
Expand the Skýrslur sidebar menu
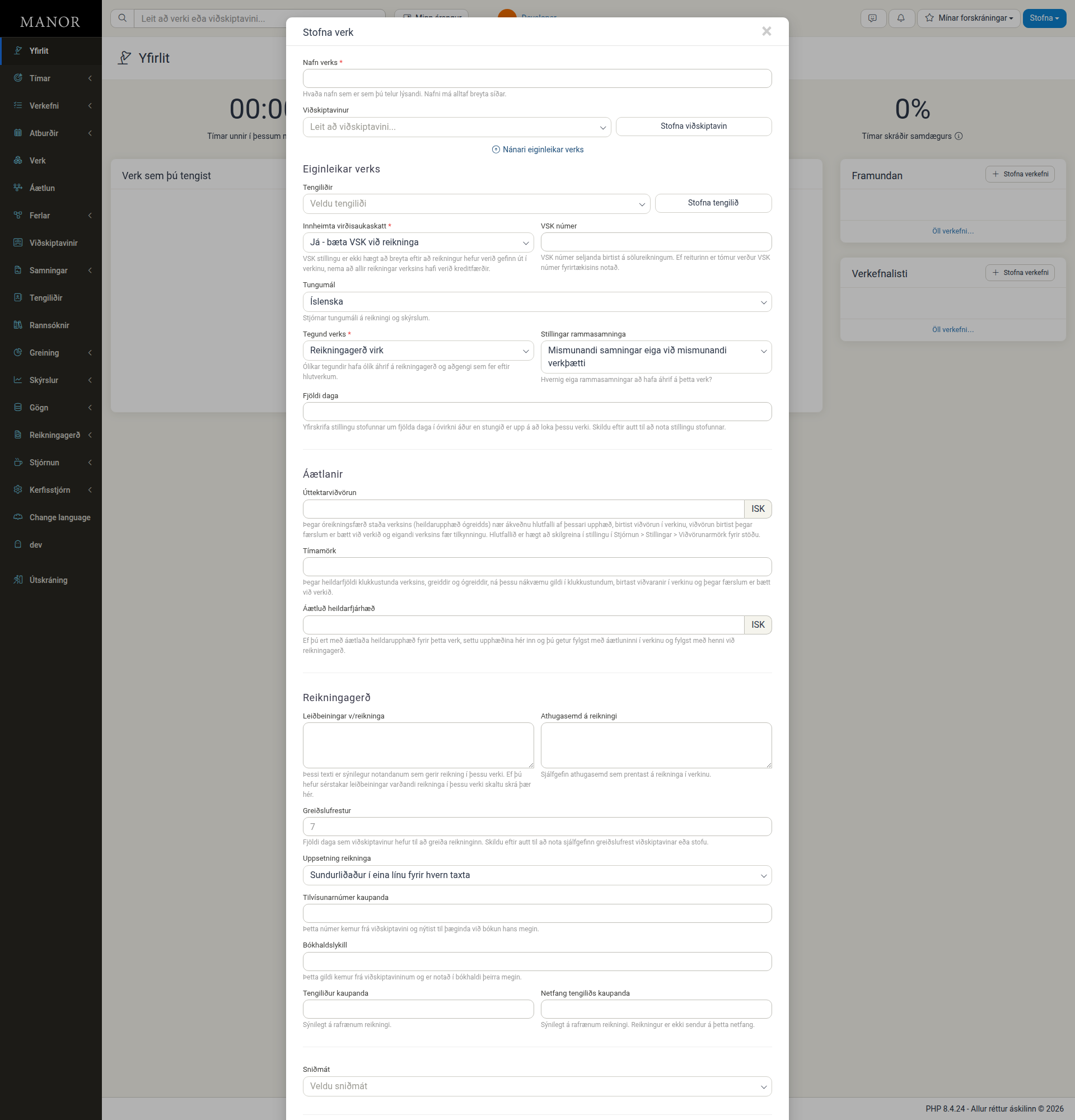tap(51, 380)
